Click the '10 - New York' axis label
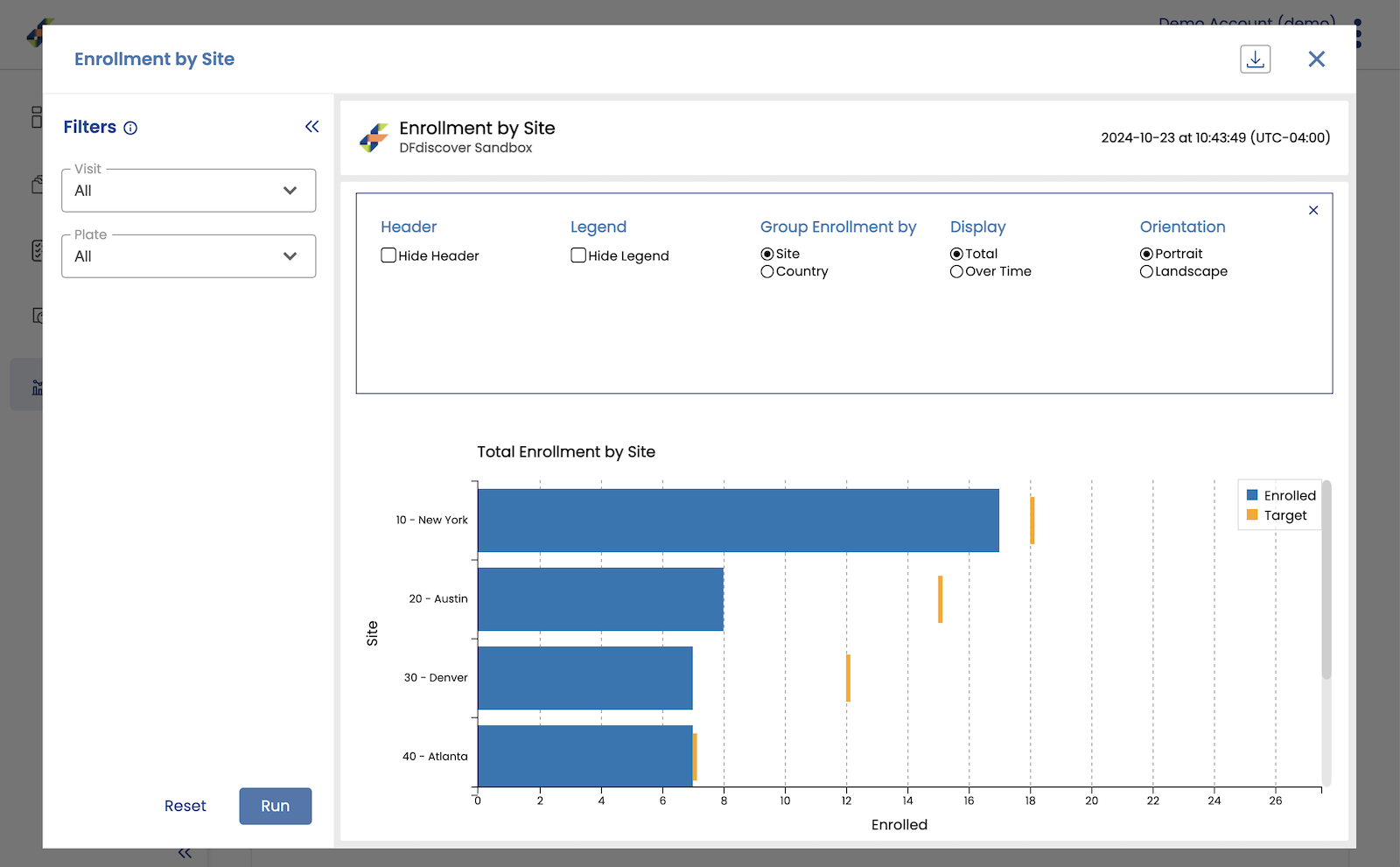 (431, 520)
